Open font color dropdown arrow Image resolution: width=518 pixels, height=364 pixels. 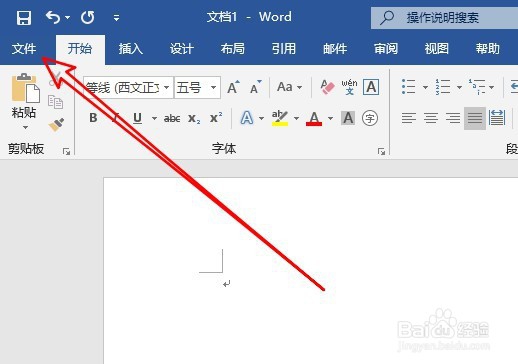330,118
